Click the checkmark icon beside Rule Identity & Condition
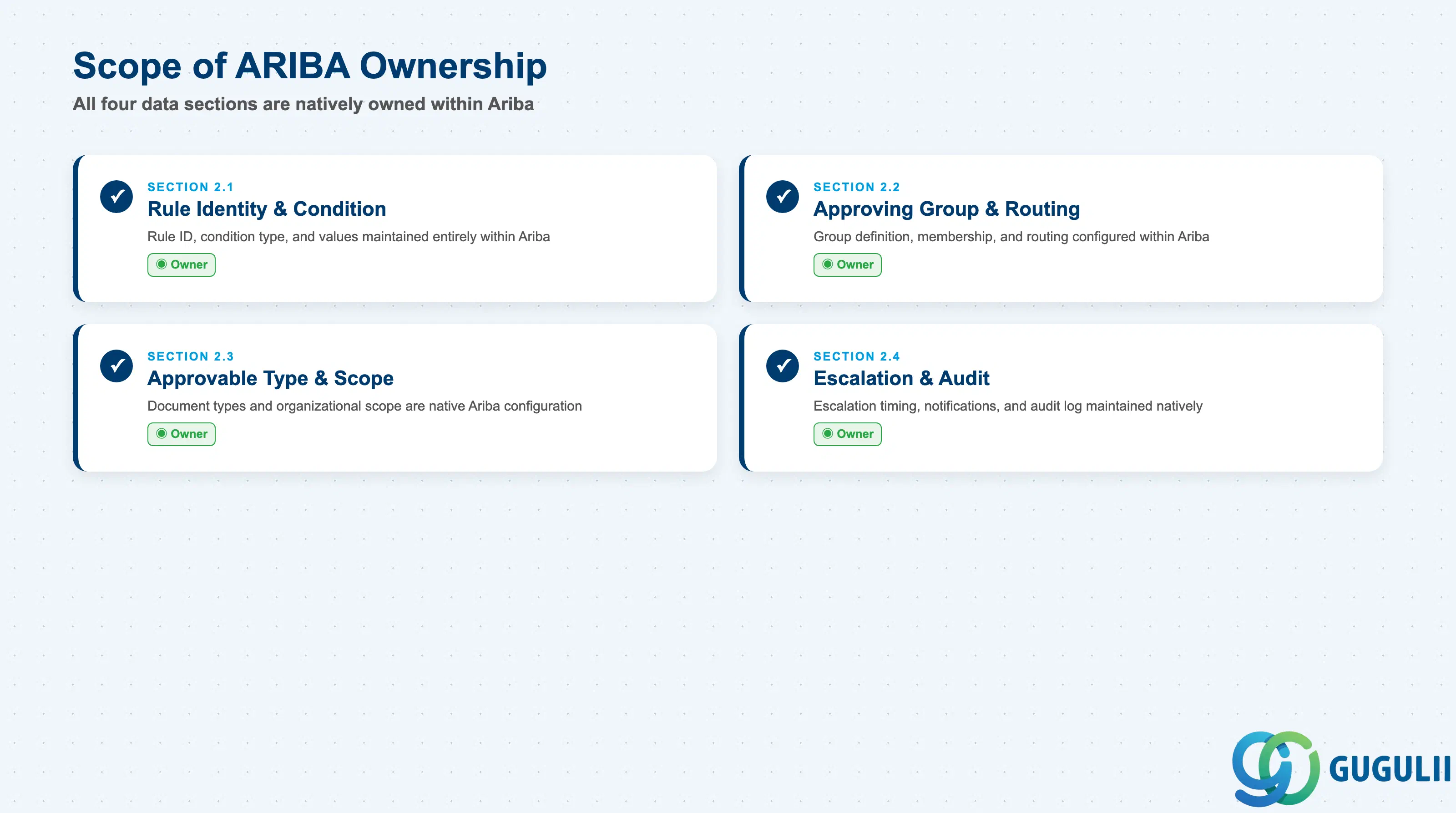 tap(116, 197)
